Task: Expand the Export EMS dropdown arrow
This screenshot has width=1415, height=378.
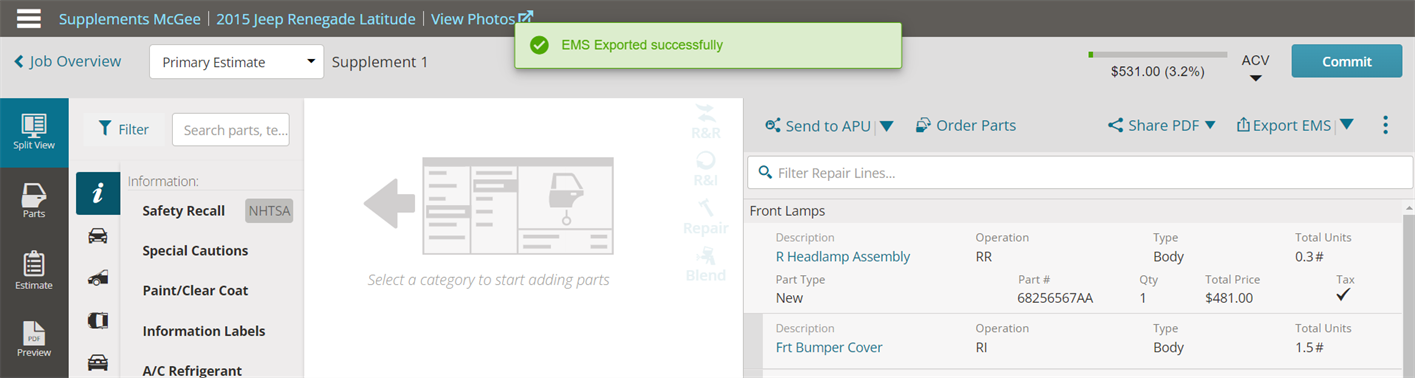Action: [x=1346, y=125]
